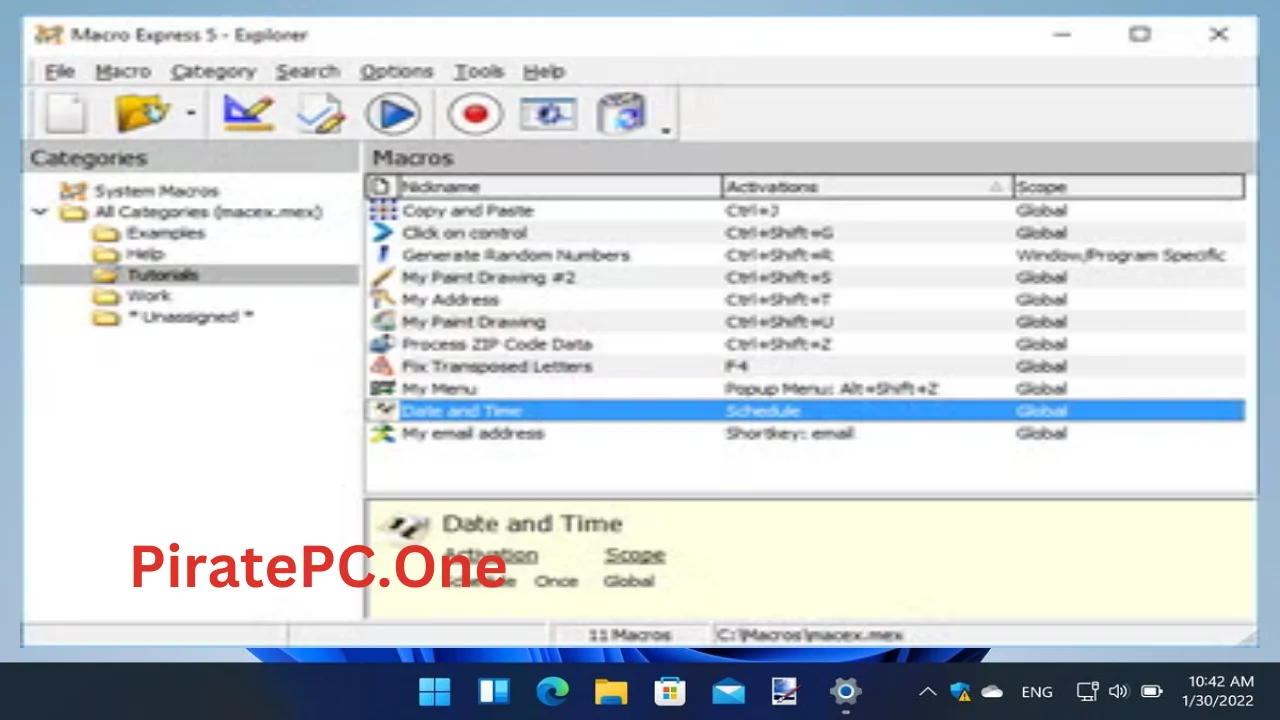Show hidden tray icons chevron
The height and width of the screenshot is (720, 1280).
(927, 691)
